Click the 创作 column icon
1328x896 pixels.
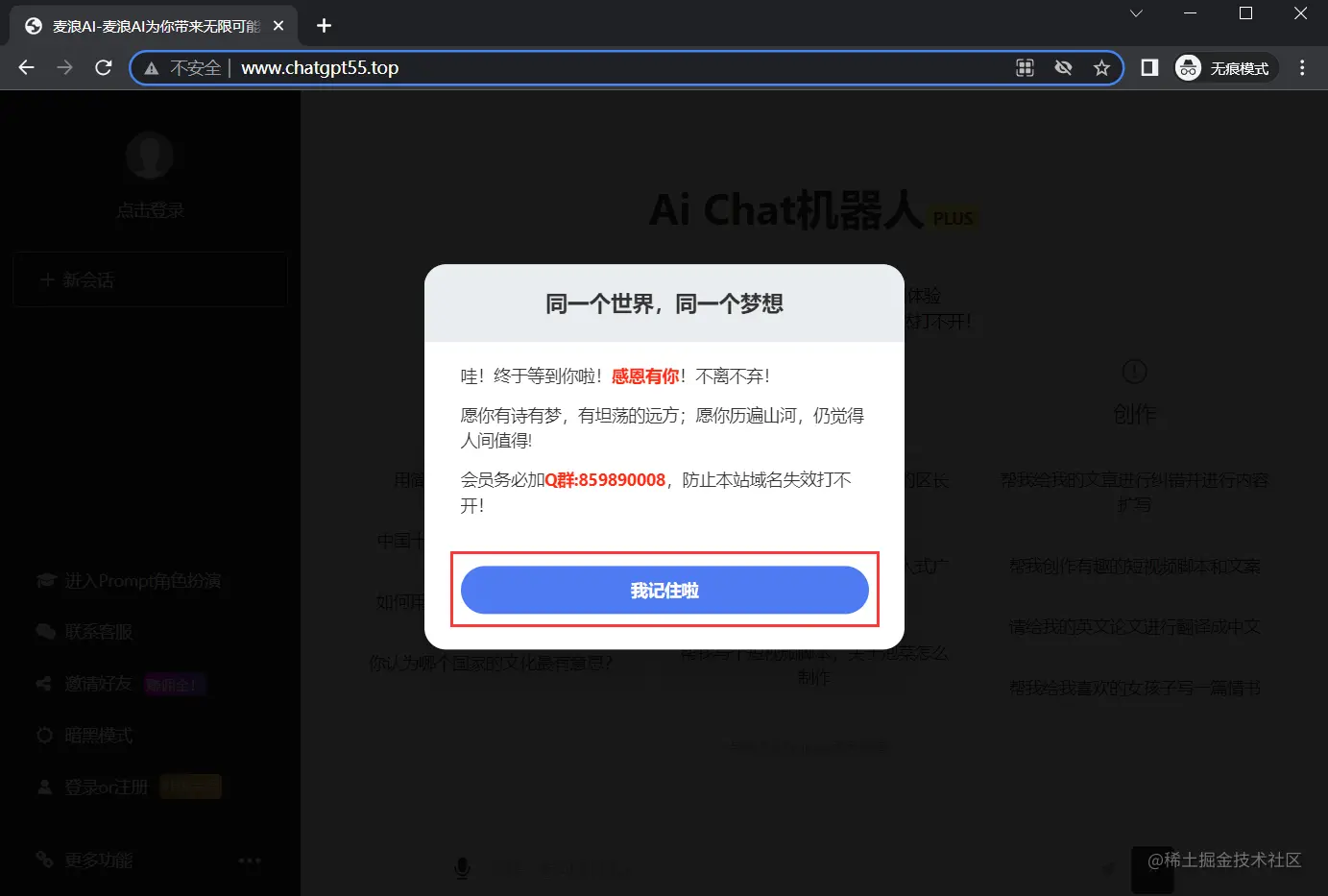(x=1134, y=372)
